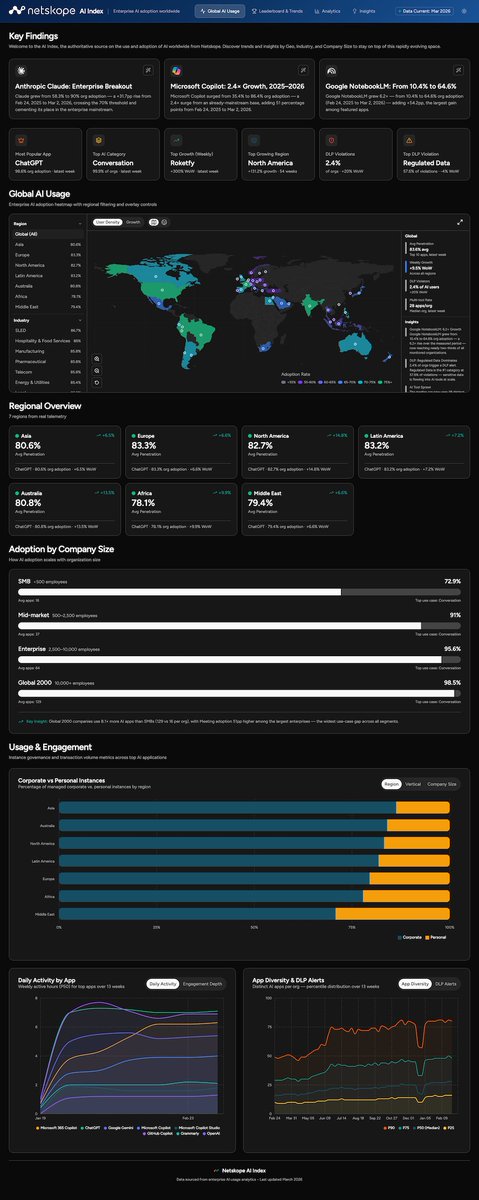The width and height of the screenshot is (479, 1200).
Task: Reset the world map view
Action: 97,383
